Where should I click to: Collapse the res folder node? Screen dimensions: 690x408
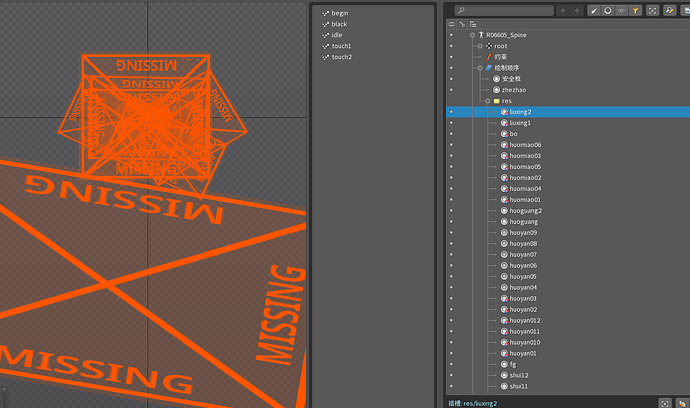488,101
